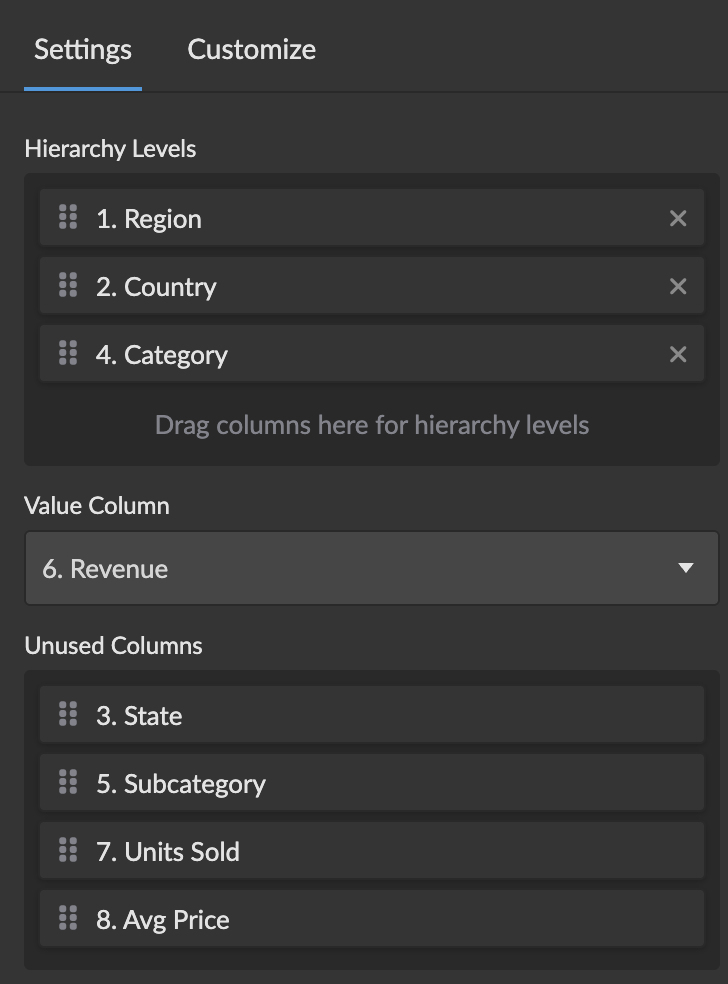Click the 2. Country hierarchy level

[x=300, y=286]
